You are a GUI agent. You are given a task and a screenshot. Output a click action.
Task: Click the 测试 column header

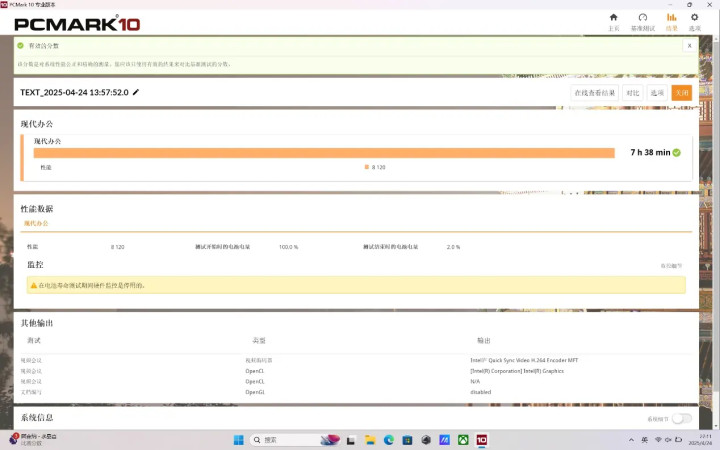tap(34, 340)
